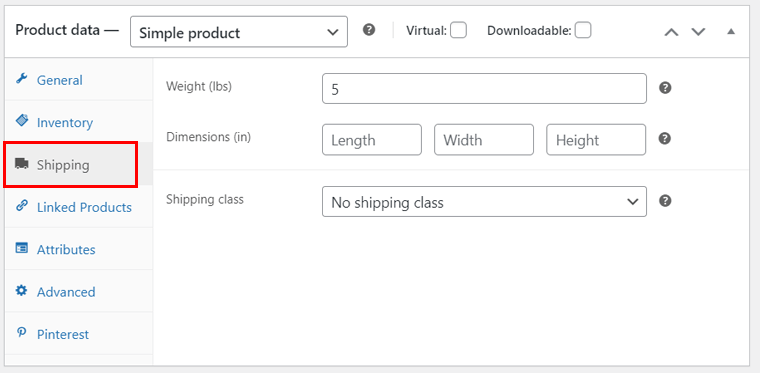Open the Shipping class dropdown

[484, 202]
